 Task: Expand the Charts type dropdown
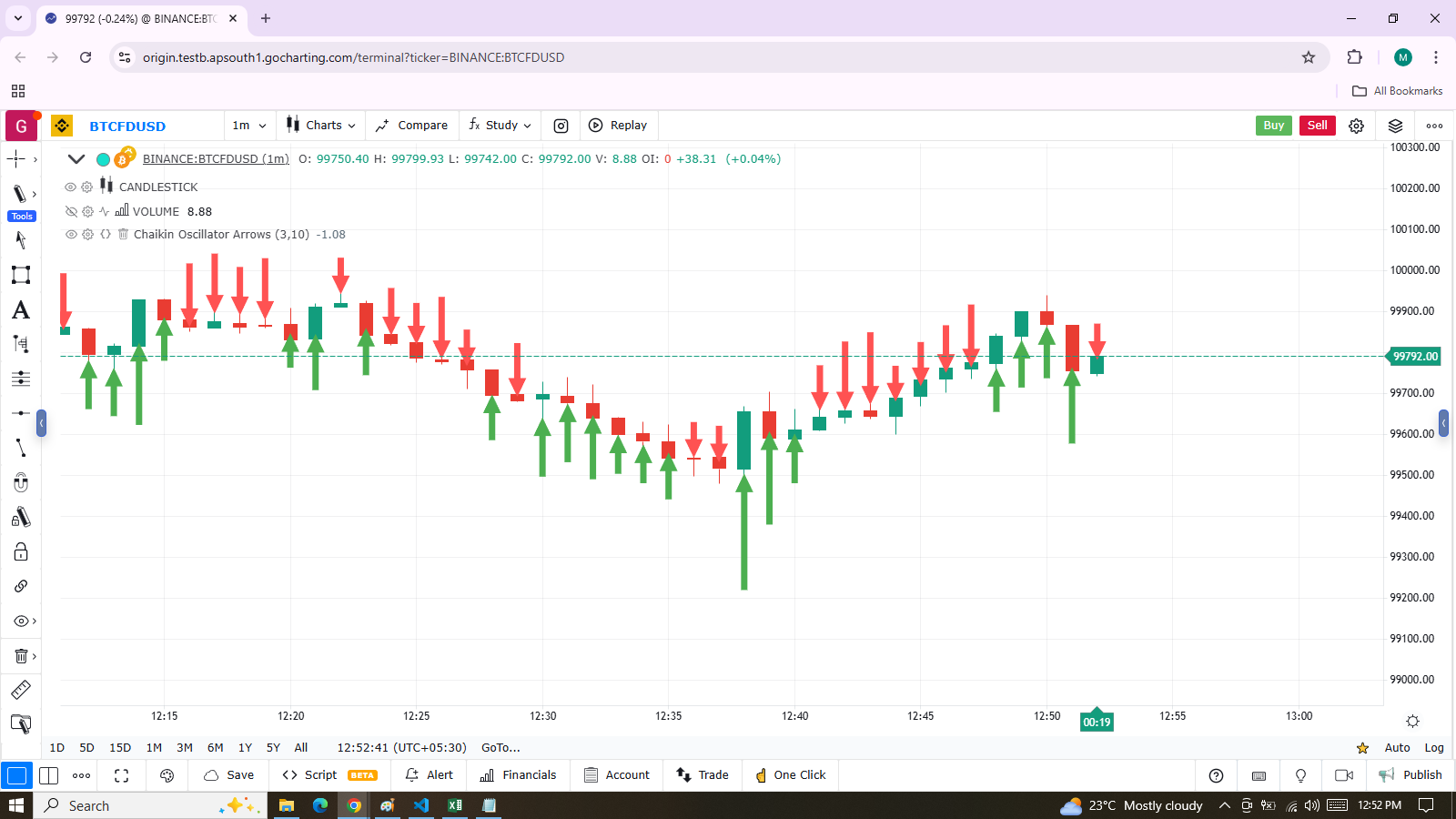pyautogui.click(x=321, y=126)
